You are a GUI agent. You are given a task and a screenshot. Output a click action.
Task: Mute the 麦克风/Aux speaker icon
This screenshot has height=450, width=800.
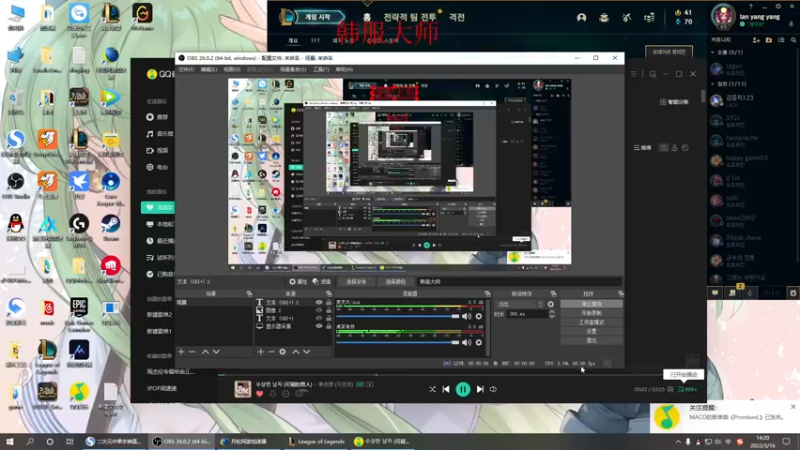pos(466,316)
